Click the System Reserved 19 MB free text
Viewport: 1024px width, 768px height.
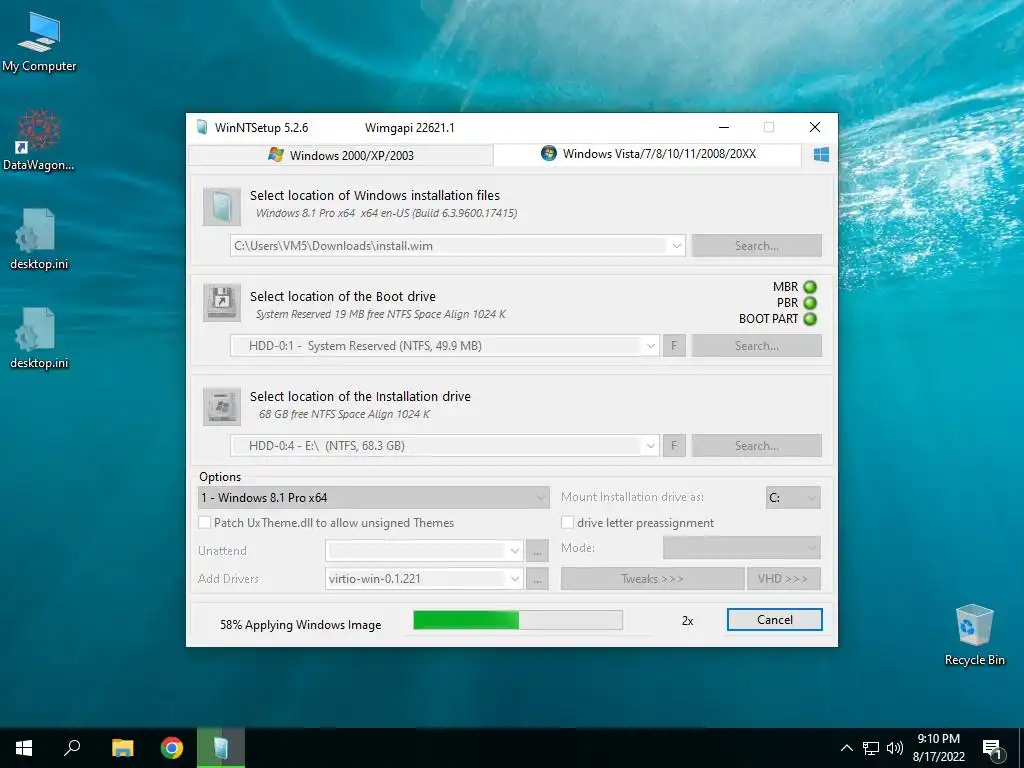[x=381, y=314]
